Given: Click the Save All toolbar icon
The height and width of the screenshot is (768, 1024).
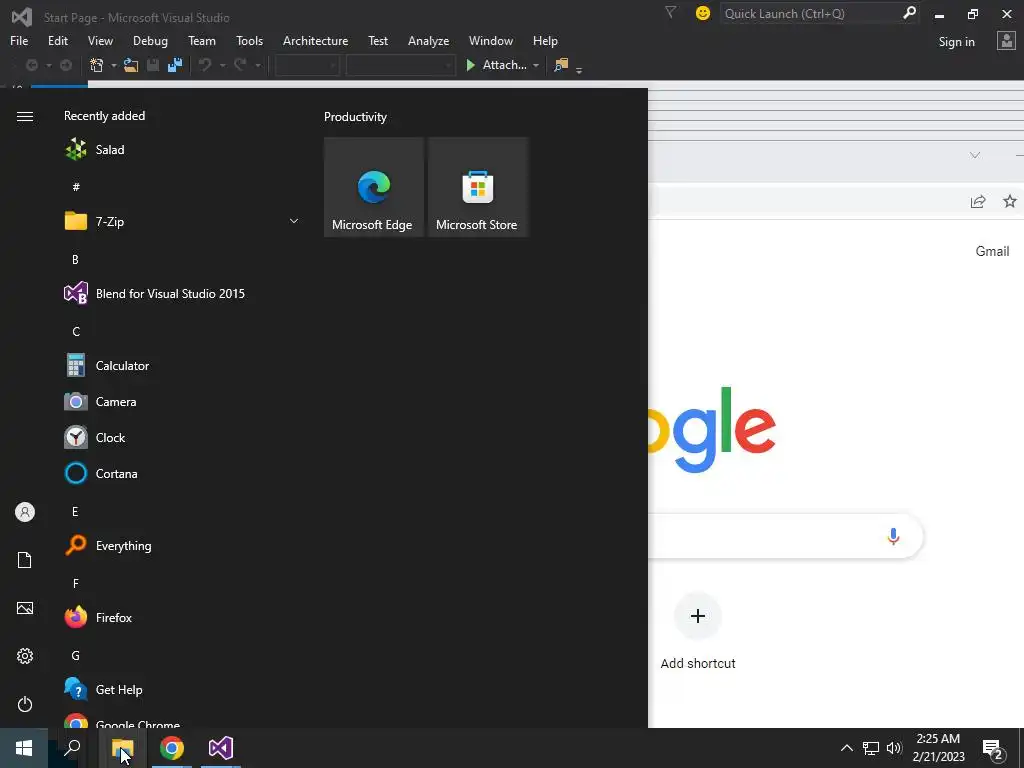Looking at the screenshot, I should click(175, 65).
